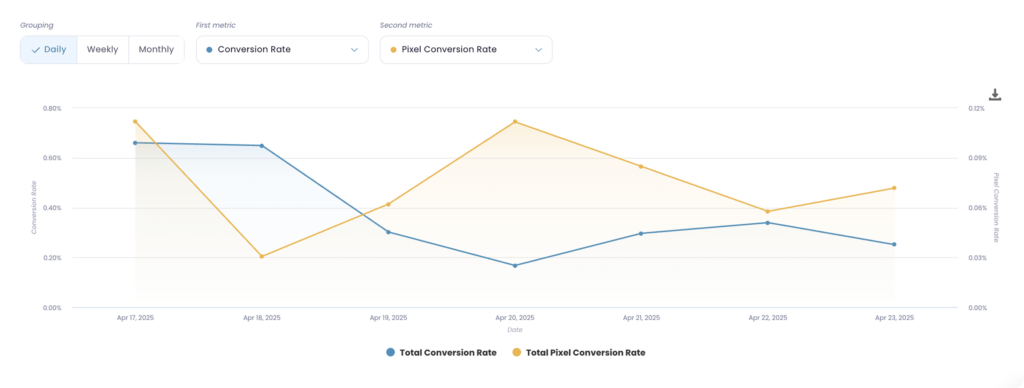Select the orange peak data point at Apr 20, 2025
Viewport: 1024px width, 388px height.
(x=515, y=121)
